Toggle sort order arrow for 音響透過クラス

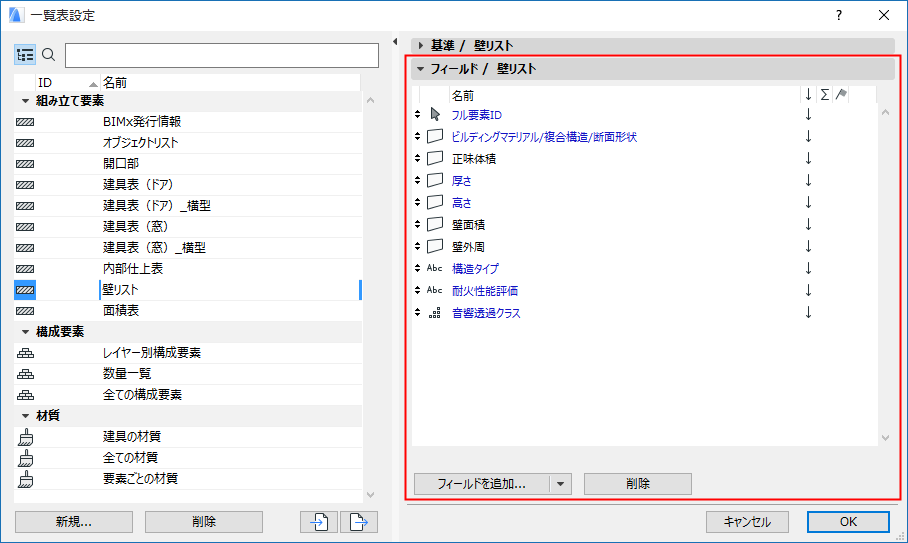click(808, 313)
